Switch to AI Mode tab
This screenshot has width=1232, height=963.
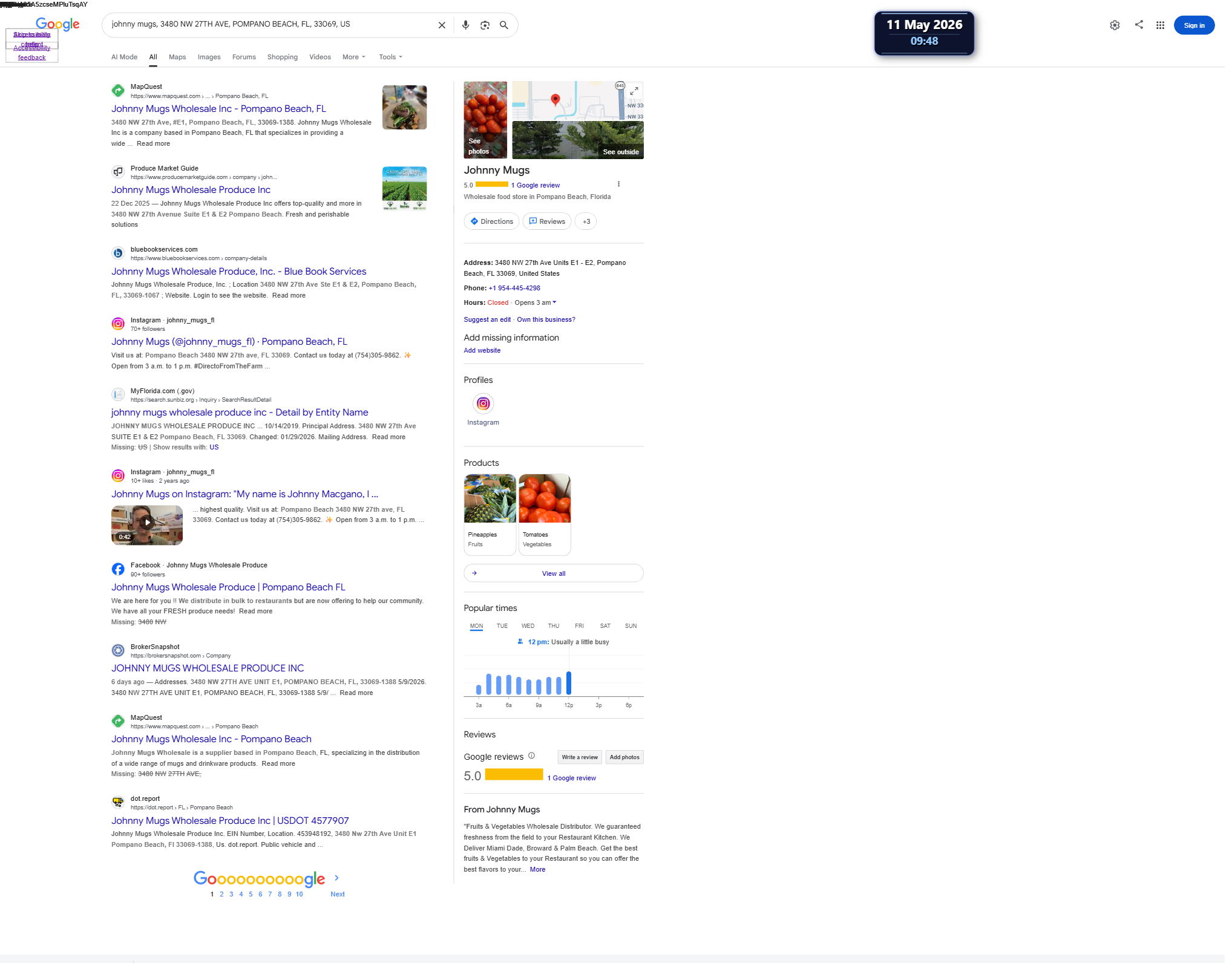pos(124,57)
